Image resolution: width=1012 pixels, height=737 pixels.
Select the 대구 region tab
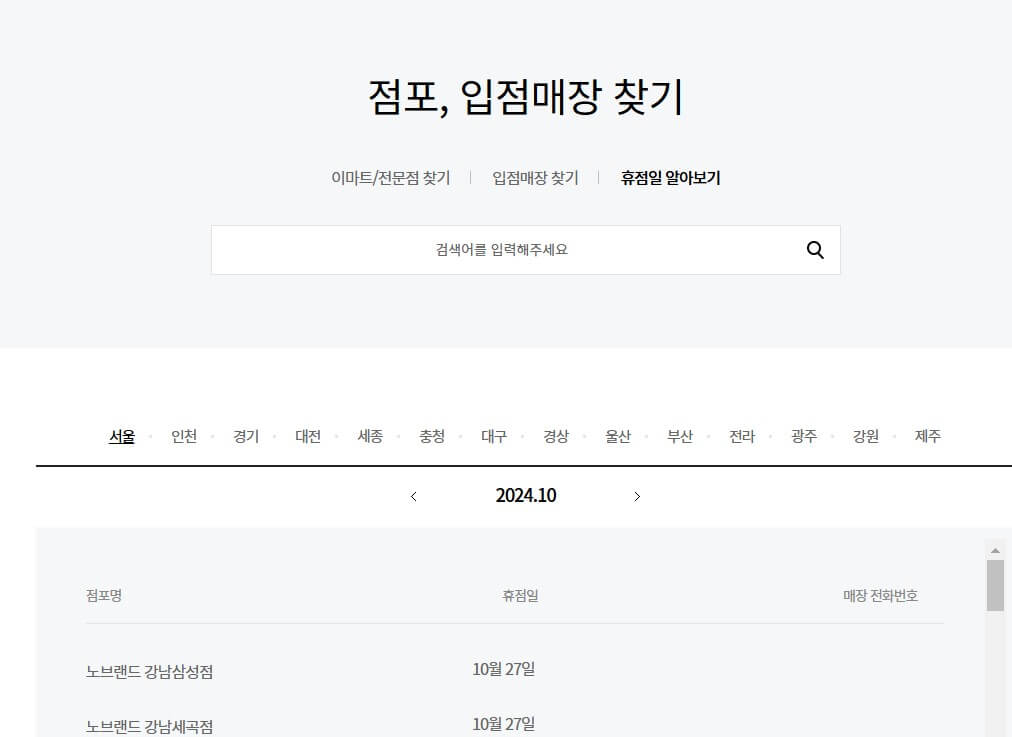point(494,435)
